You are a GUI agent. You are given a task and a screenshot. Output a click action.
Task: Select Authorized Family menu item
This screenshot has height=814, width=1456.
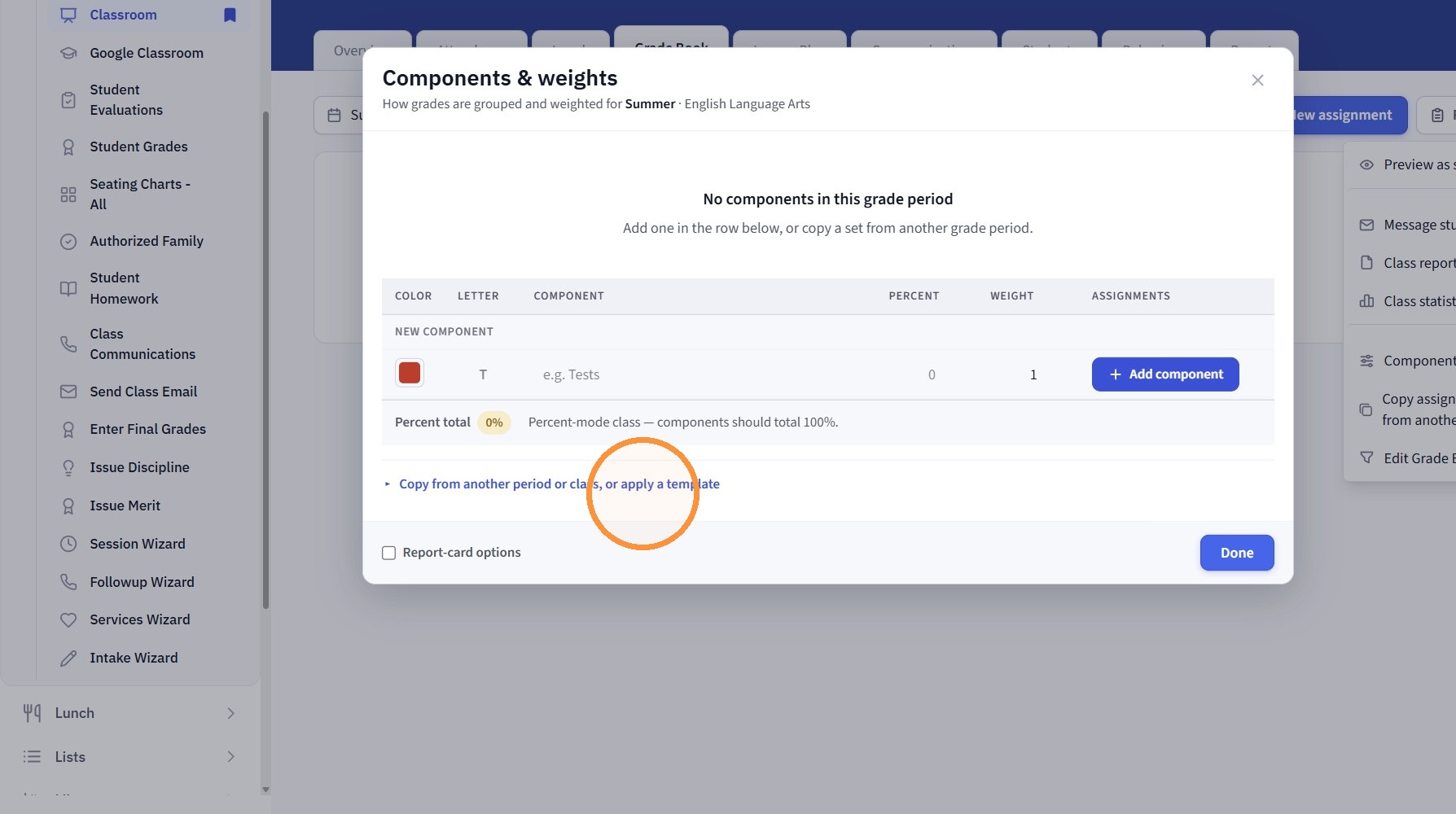coord(147,241)
